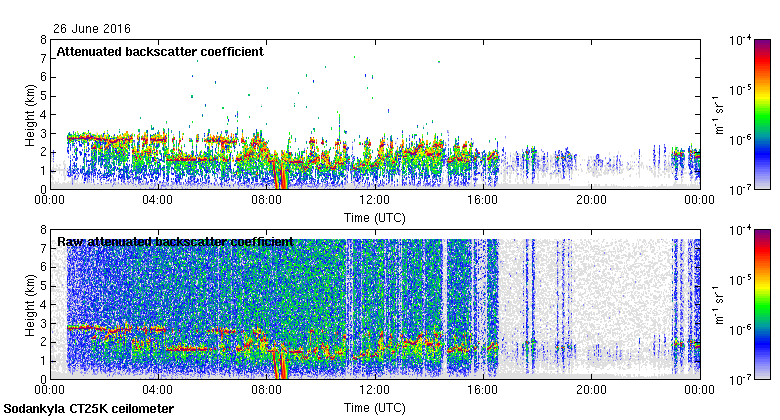Click the 3 km height tick on the bottom plot
The image size is (780, 420).
point(43,323)
